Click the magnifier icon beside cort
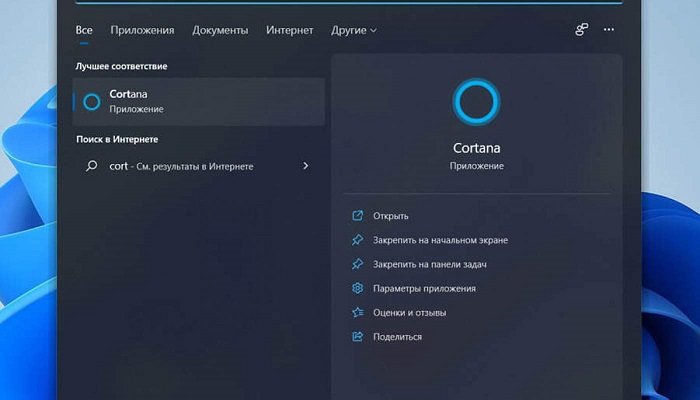The width and height of the screenshot is (700, 400). [x=92, y=166]
